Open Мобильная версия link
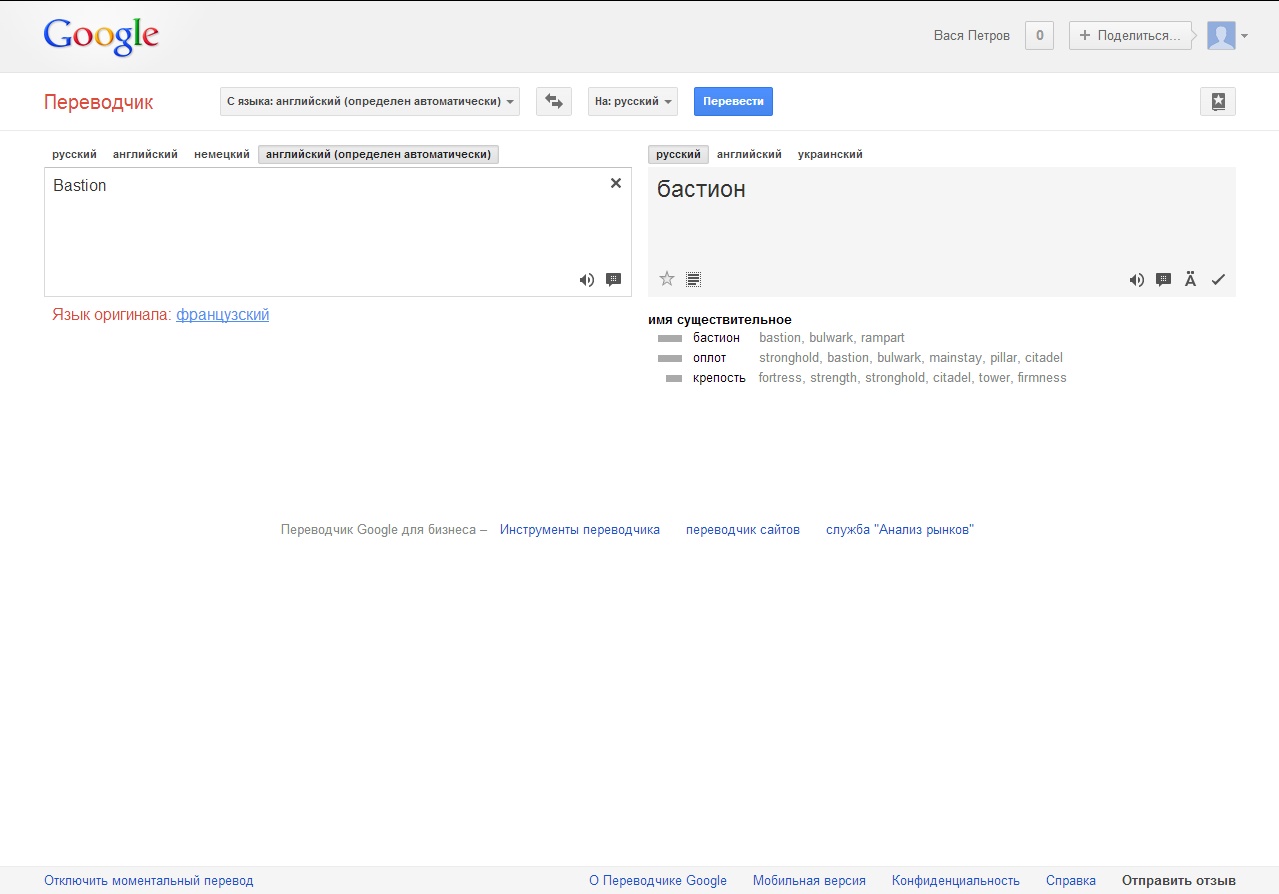Screen dimensions: 1279x894 809,881
